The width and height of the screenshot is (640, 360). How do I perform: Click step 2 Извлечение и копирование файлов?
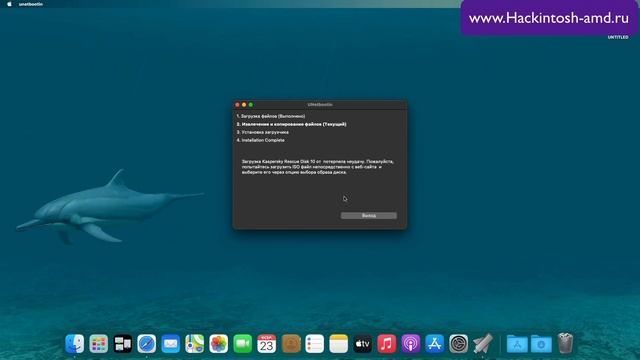(291, 124)
